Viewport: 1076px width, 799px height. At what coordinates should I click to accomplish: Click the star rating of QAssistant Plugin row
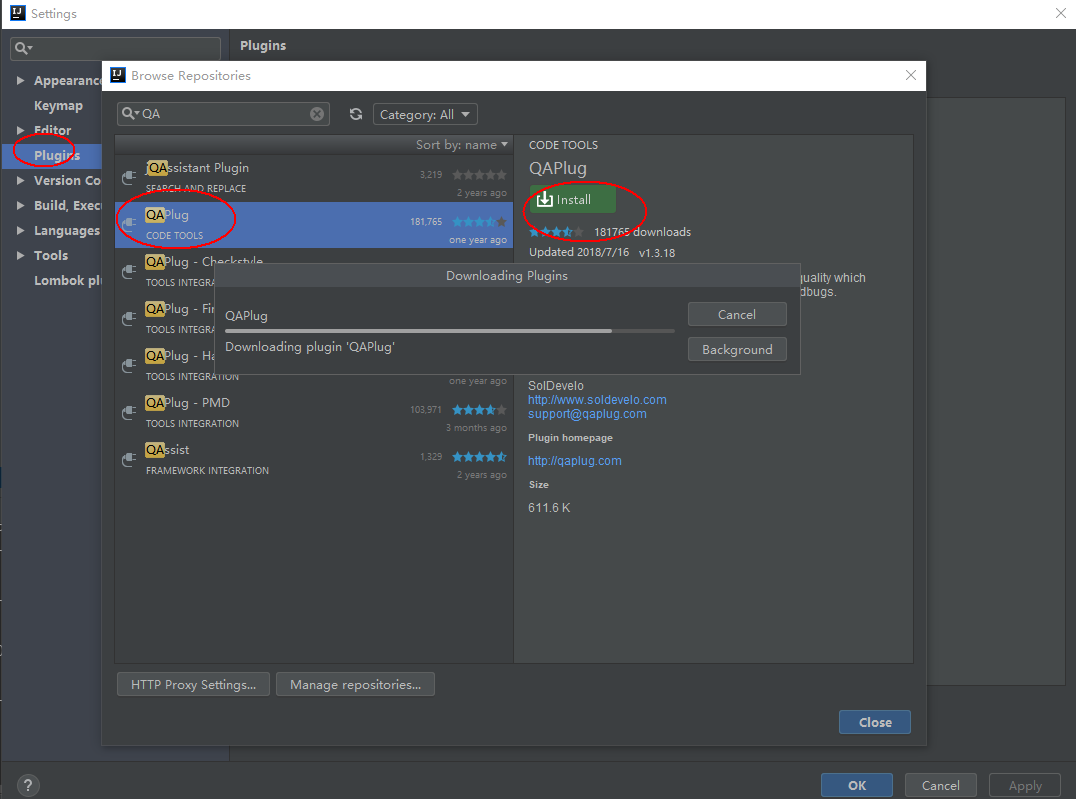click(x=479, y=174)
